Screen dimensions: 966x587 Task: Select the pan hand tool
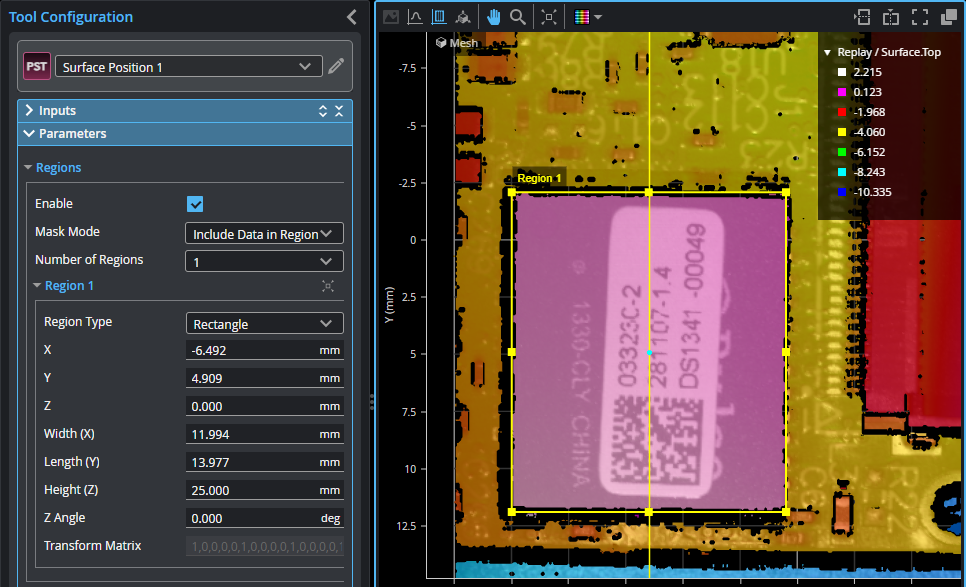493,17
